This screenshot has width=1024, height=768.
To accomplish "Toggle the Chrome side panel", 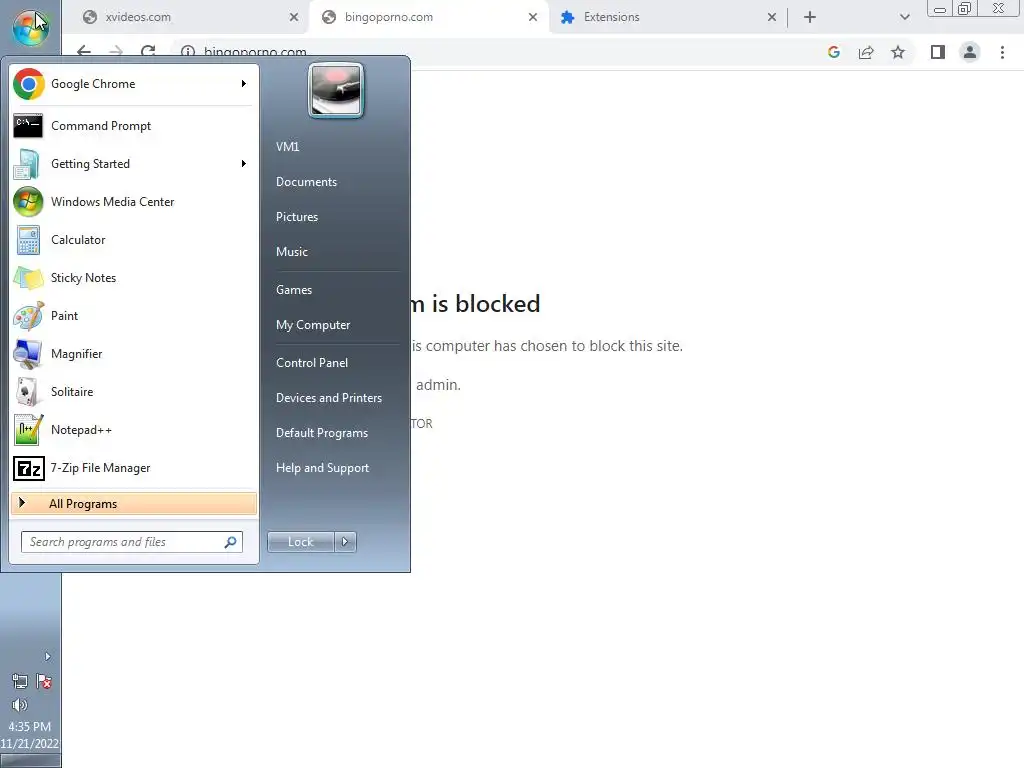I will [x=938, y=52].
